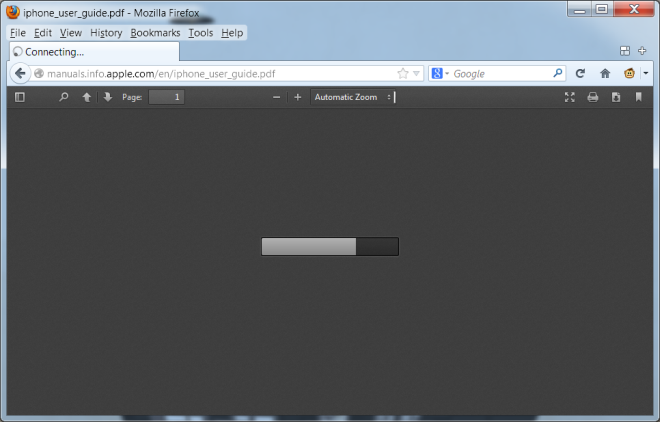Open the Edit menu
This screenshot has height=422, width=660.
coord(43,33)
